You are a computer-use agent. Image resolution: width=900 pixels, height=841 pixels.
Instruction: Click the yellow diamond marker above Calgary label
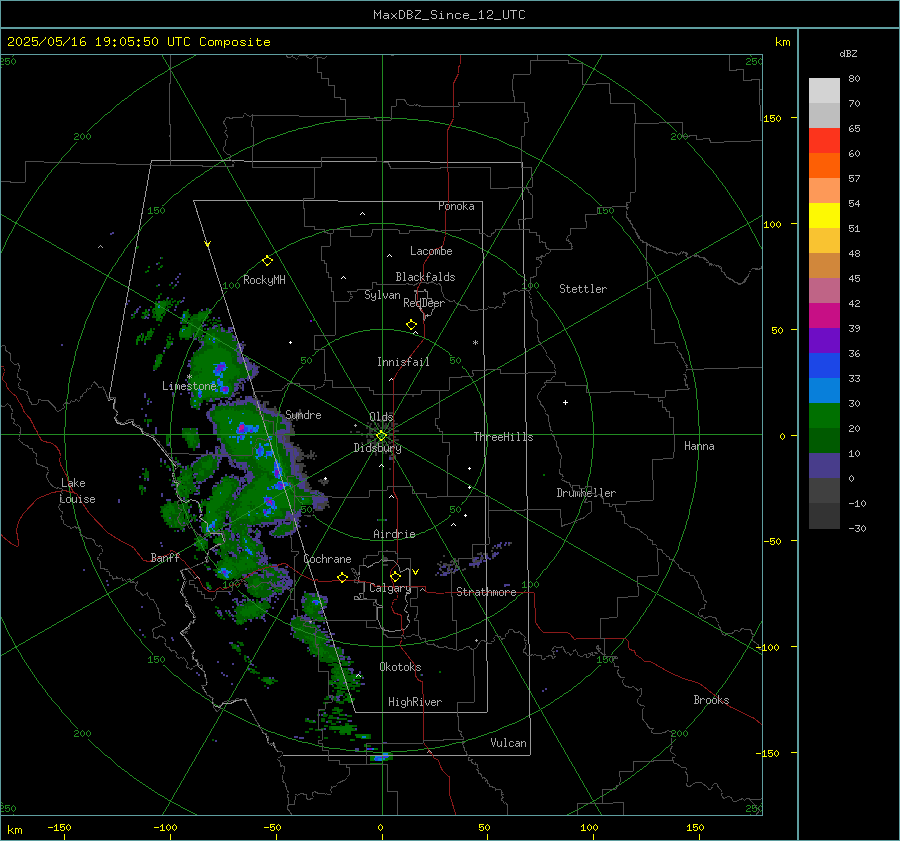pos(395,576)
